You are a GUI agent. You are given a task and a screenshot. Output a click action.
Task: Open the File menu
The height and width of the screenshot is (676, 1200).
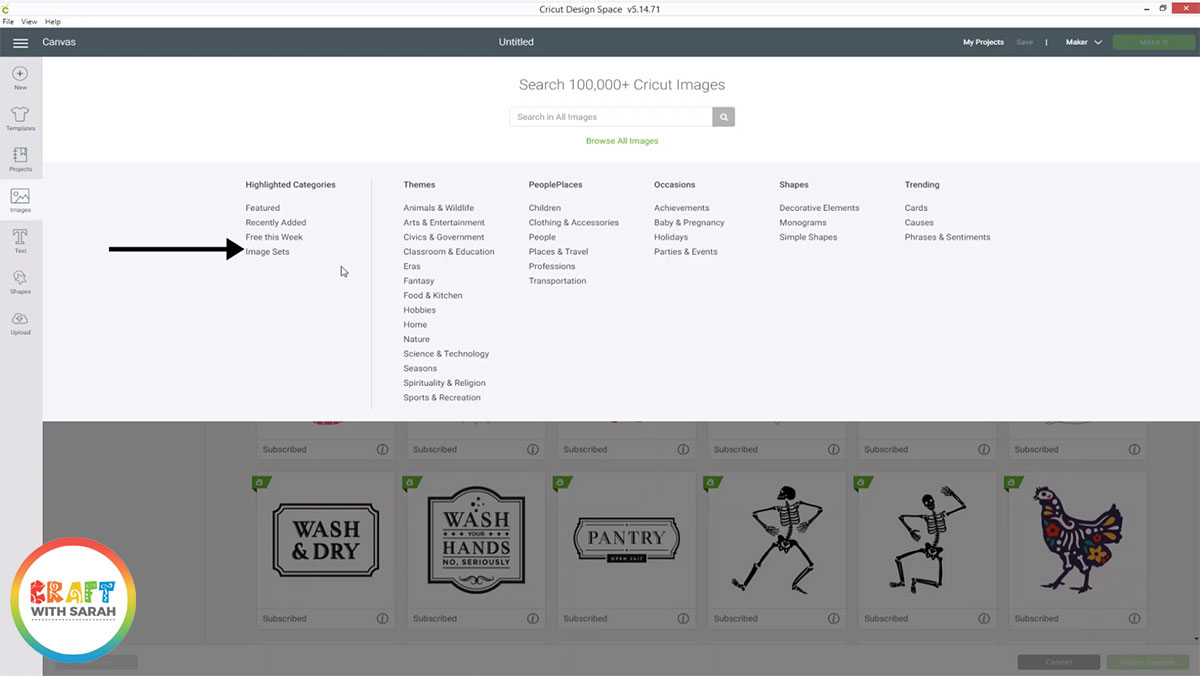9,21
